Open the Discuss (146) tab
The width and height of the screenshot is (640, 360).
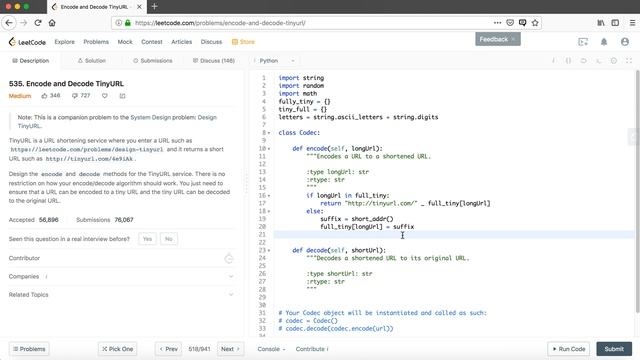(214, 60)
